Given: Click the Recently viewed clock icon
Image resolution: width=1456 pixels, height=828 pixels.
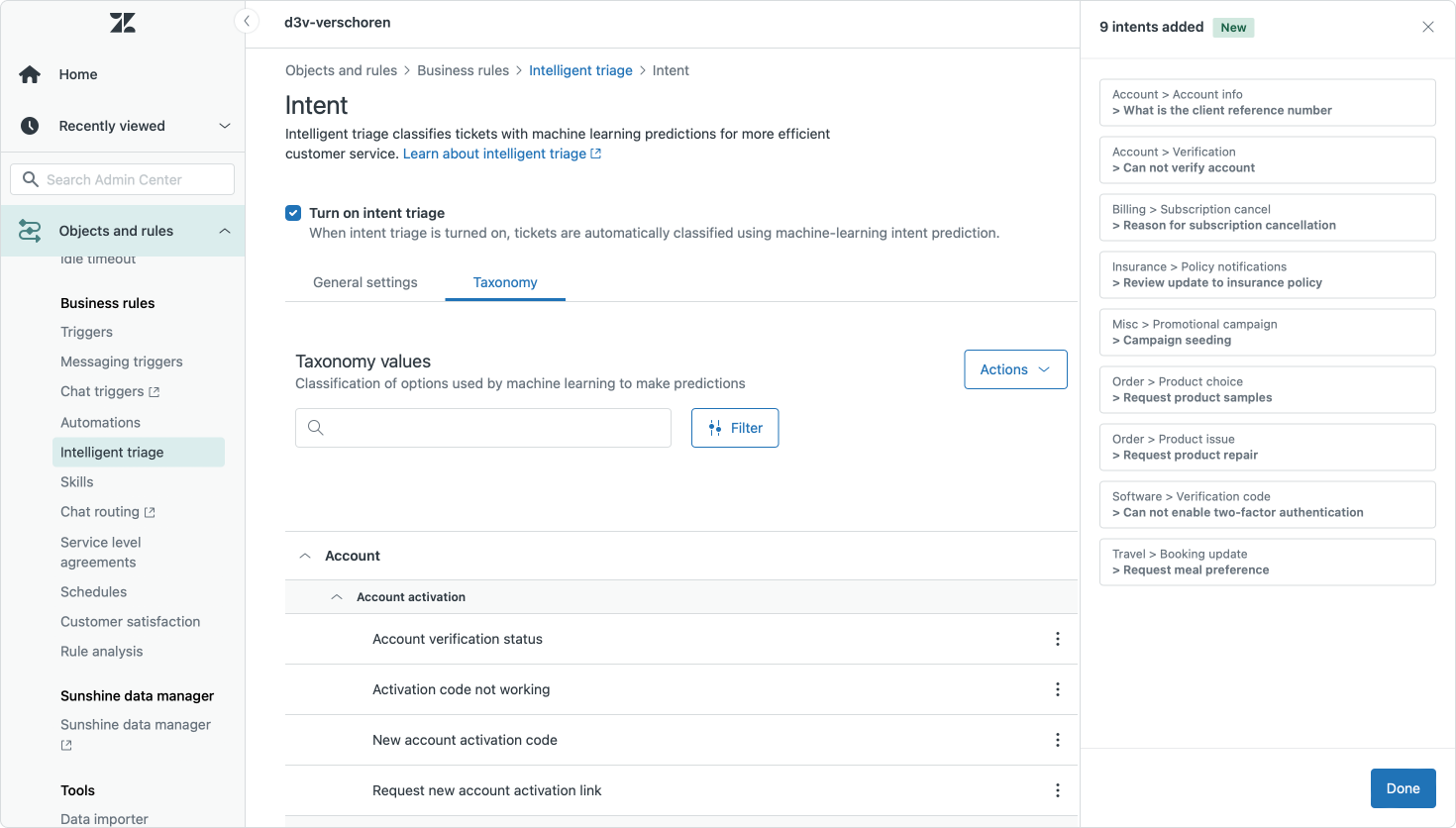Looking at the screenshot, I should 30,126.
